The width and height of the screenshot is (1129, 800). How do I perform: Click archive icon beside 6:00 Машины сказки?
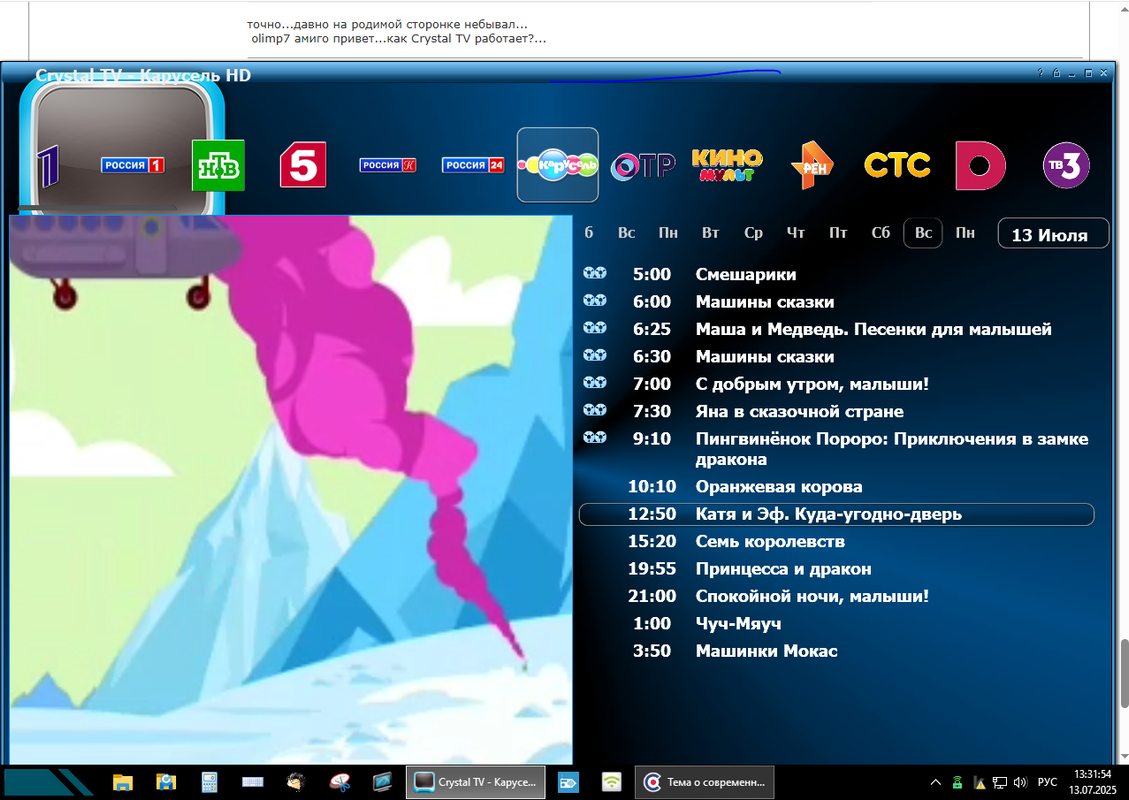(x=595, y=300)
